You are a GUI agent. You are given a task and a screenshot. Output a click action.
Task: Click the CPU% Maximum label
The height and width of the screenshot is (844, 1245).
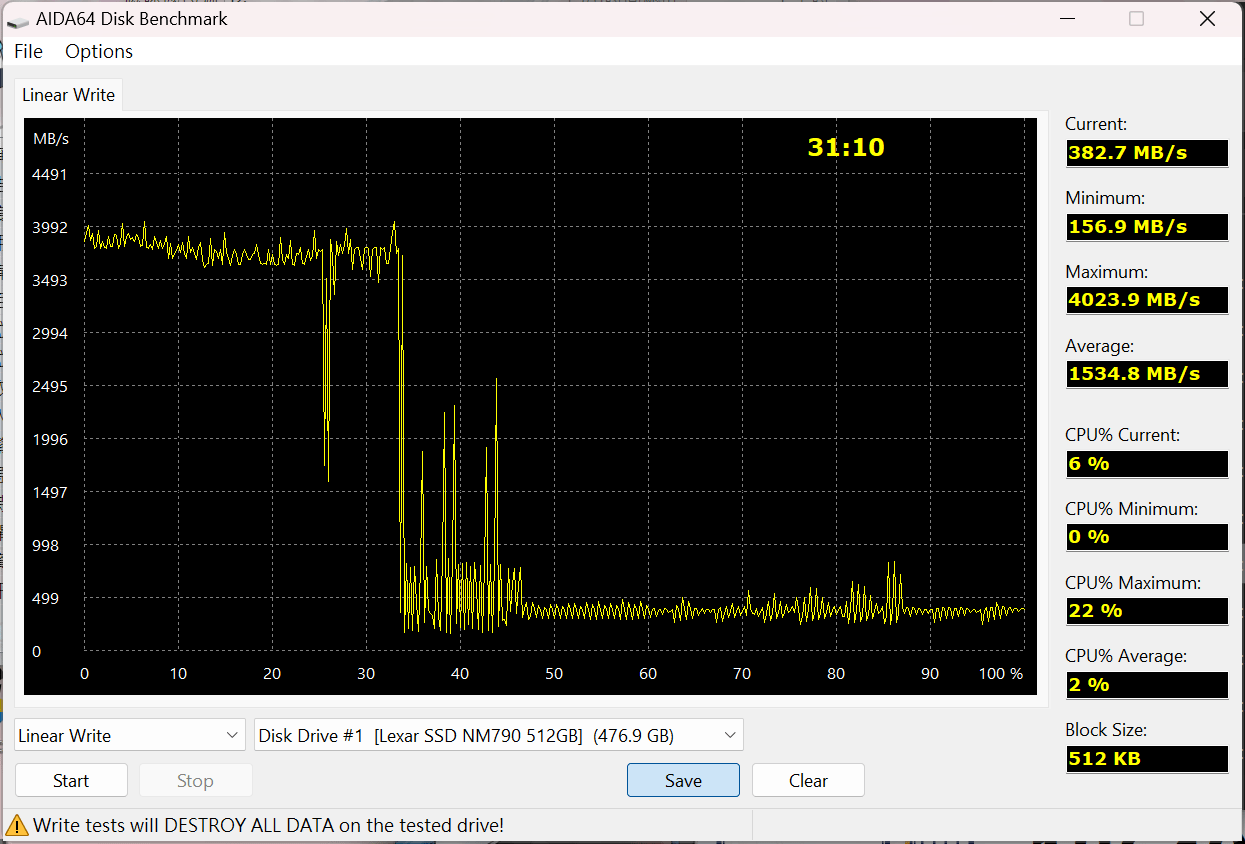[x=1133, y=582]
